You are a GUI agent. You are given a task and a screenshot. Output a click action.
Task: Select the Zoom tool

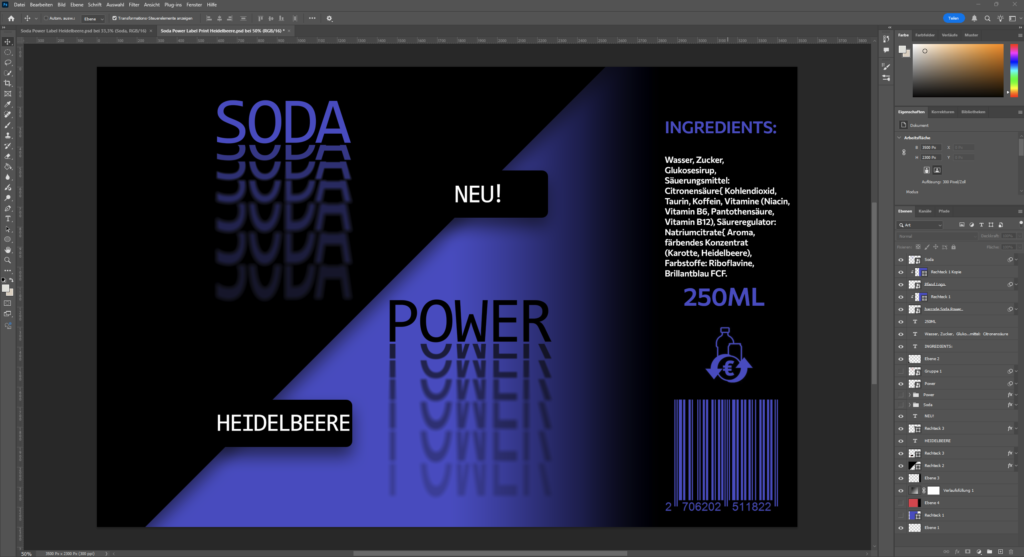8,260
